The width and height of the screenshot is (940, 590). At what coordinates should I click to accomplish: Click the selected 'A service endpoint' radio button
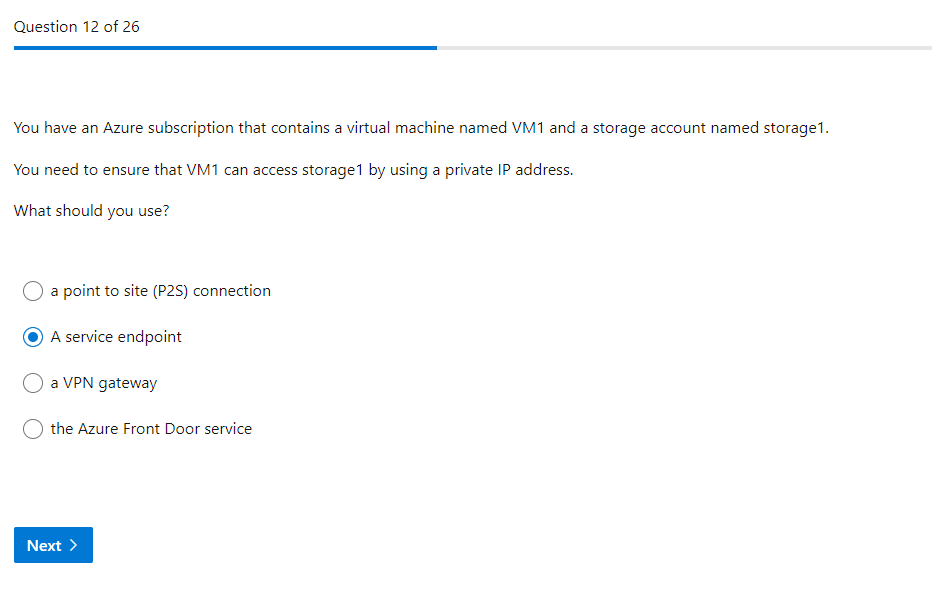pyautogui.click(x=33, y=337)
